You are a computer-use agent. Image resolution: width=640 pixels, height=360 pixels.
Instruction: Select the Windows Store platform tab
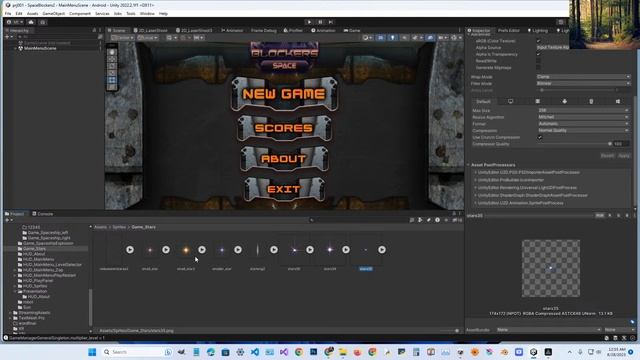618,101
